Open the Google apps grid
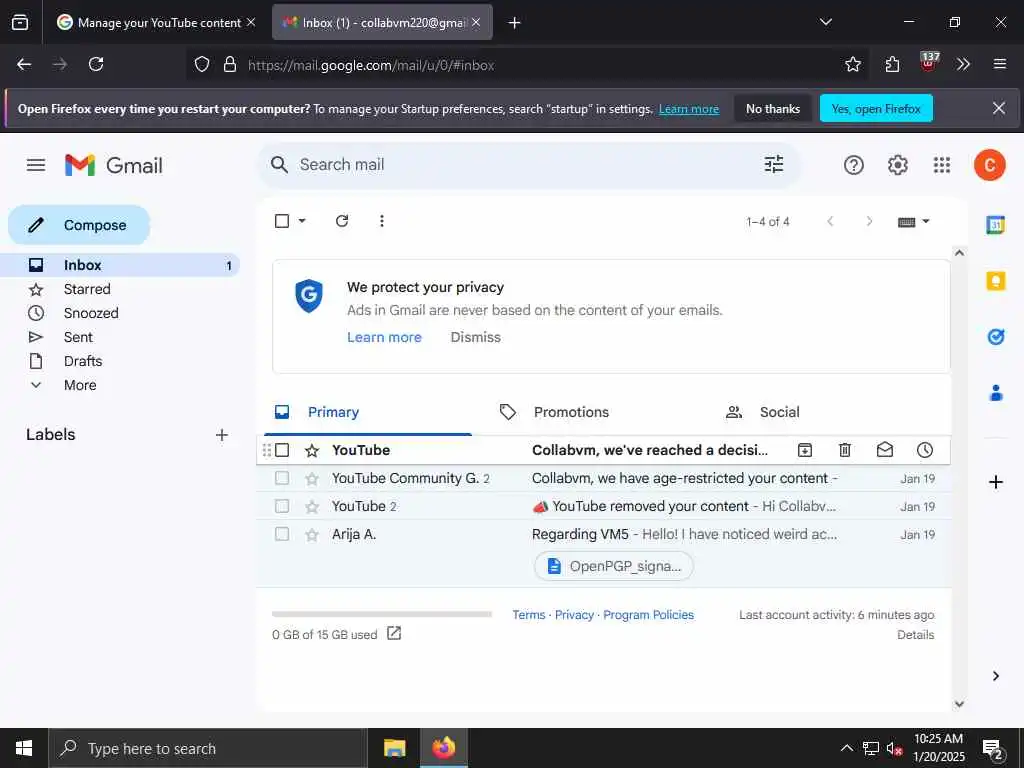The width and height of the screenshot is (1024, 768). pyautogui.click(x=942, y=165)
